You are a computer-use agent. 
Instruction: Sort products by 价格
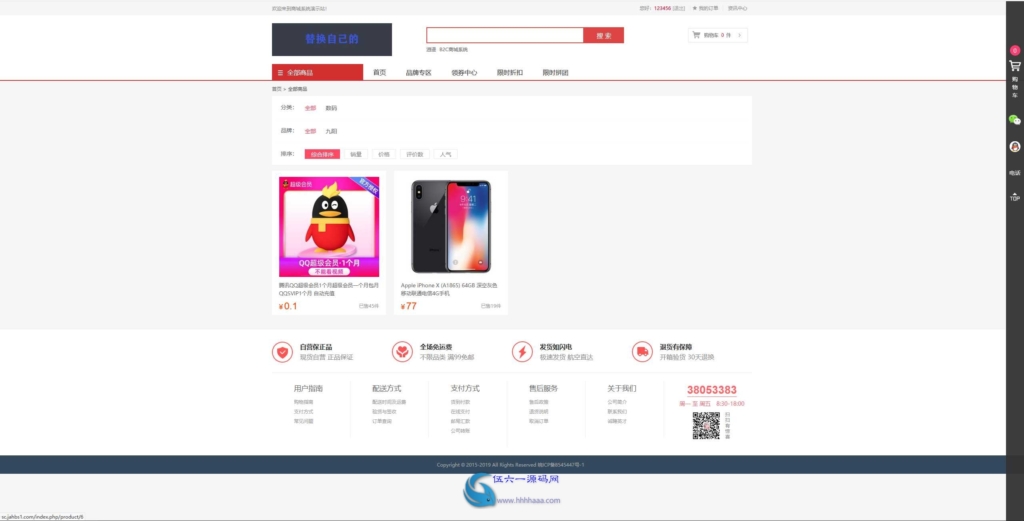point(383,154)
